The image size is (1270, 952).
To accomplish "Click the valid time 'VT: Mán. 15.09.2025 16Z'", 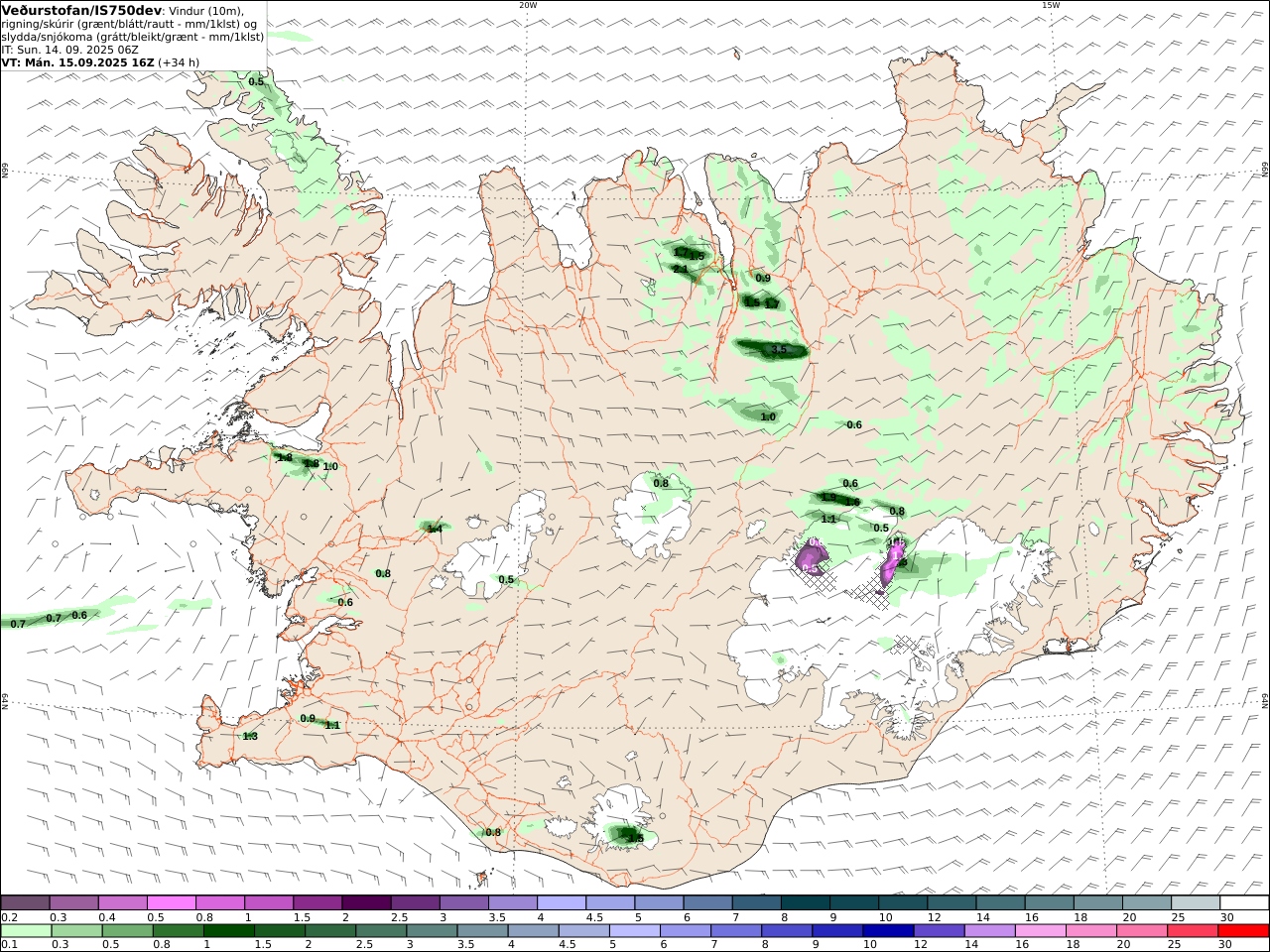I will [x=77, y=62].
